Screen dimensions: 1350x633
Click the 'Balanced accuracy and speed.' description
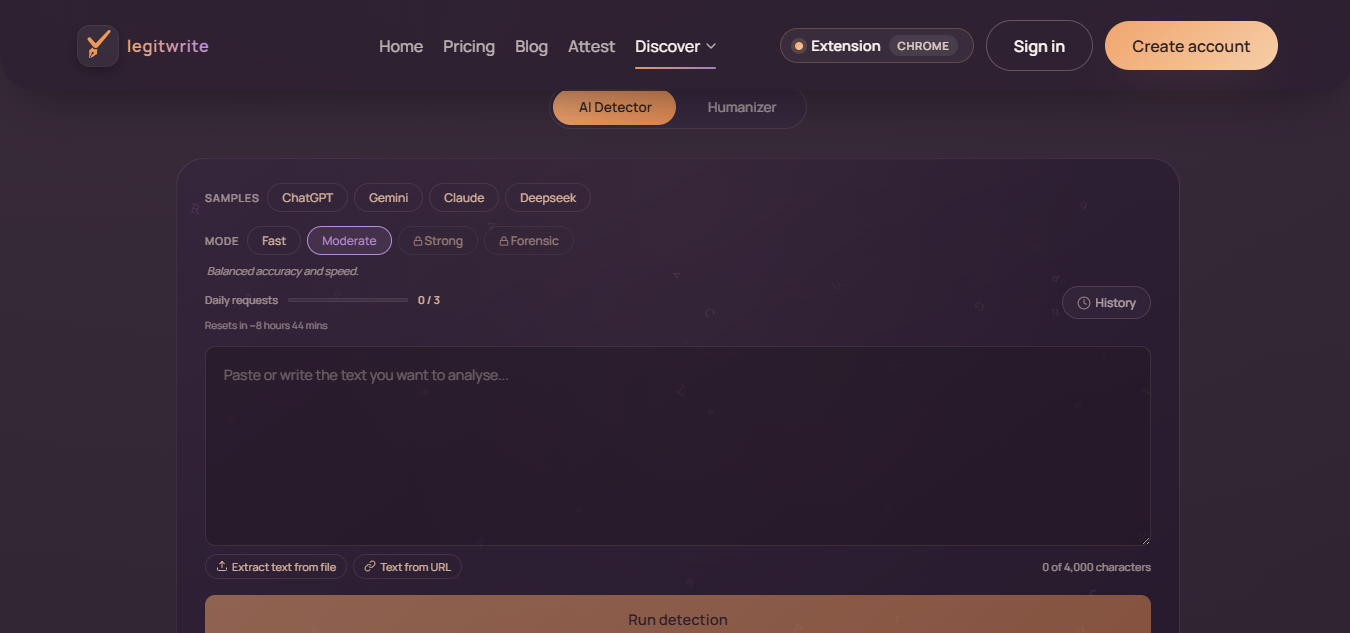[283, 271]
